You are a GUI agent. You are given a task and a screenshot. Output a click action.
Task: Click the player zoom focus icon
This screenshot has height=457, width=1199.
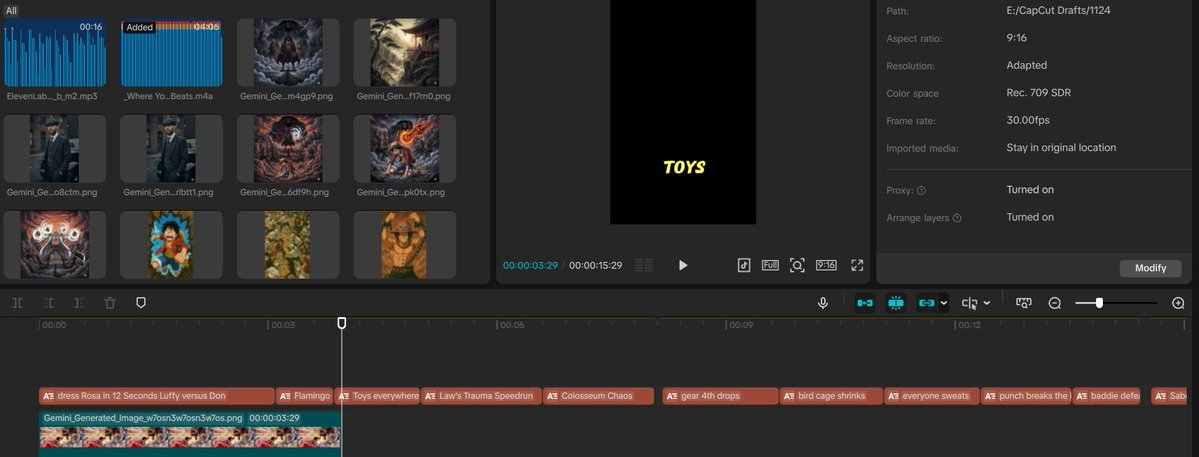pos(797,265)
